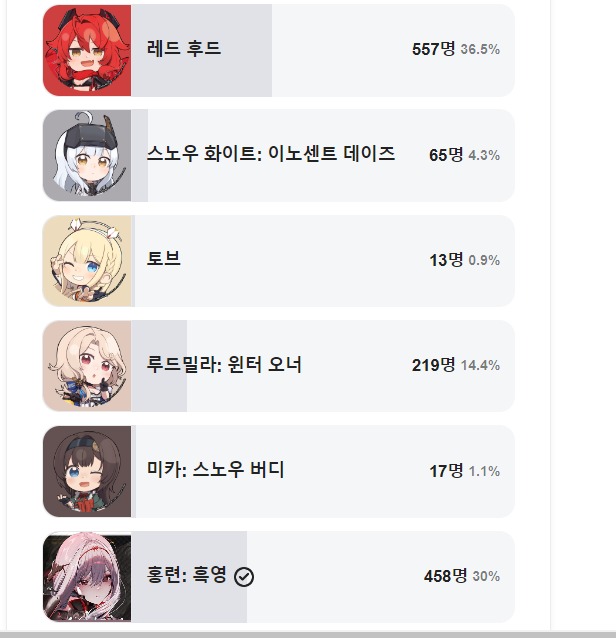Select the 루드밀라: 윈터 오너 option label

pos(224,365)
